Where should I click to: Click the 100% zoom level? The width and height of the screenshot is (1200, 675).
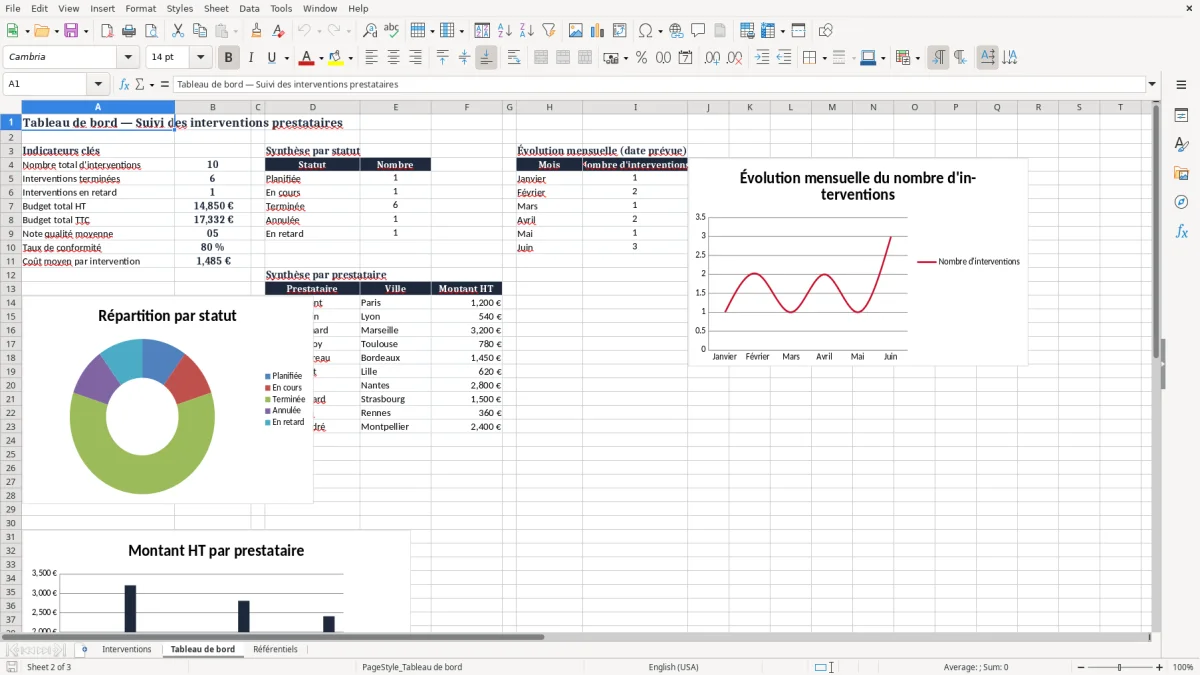pos(1183,667)
